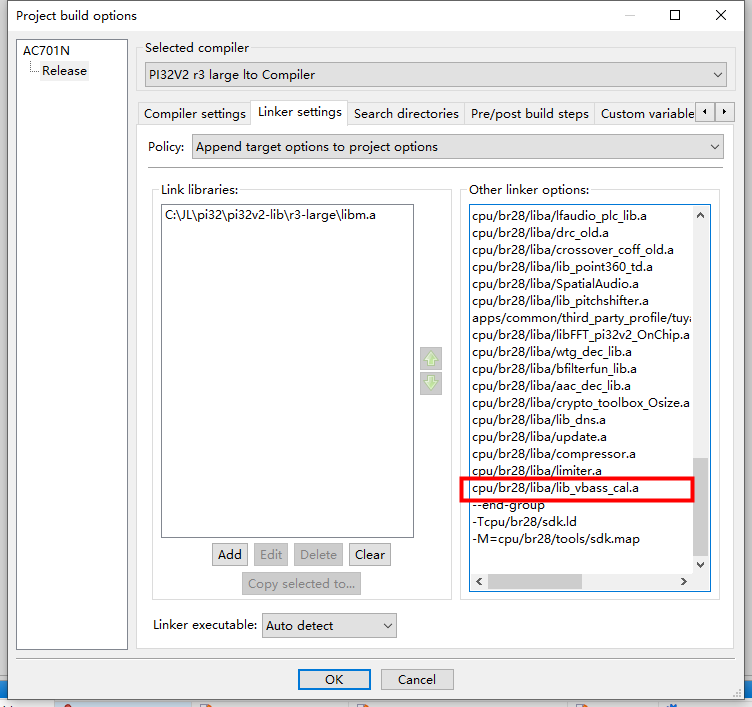Click the crossover_coff_old.a line
Viewport: 752px width, 707px height.
(x=573, y=250)
